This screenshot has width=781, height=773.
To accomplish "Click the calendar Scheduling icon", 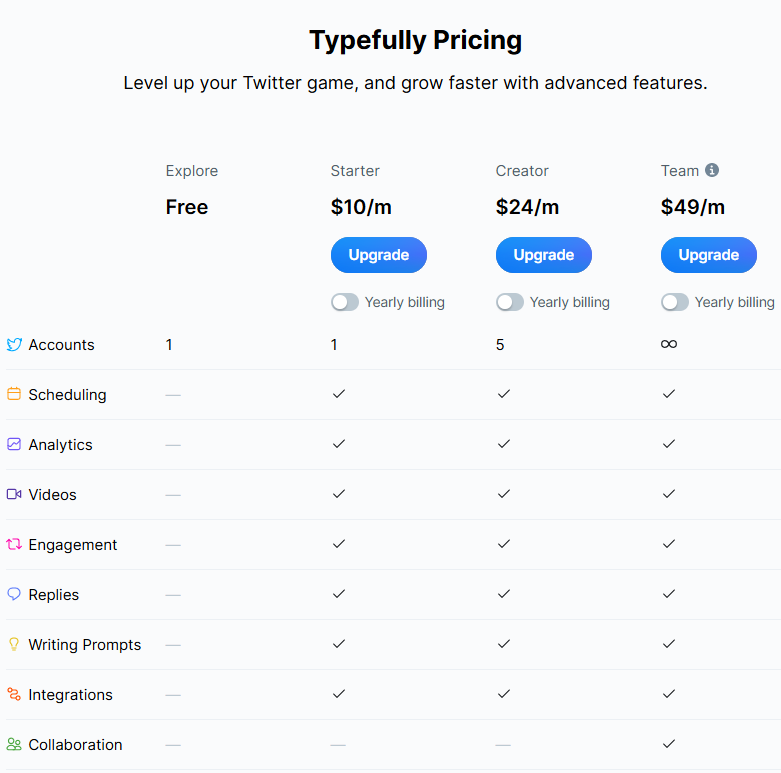I will coord(14,394).
